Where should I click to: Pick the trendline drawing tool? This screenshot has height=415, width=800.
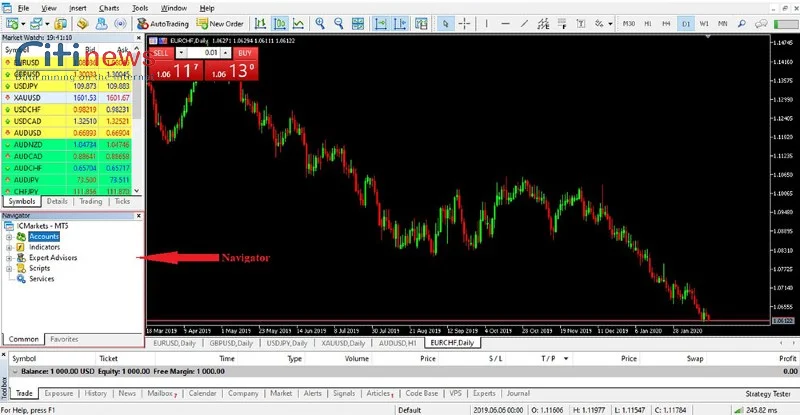click(524, 23)
